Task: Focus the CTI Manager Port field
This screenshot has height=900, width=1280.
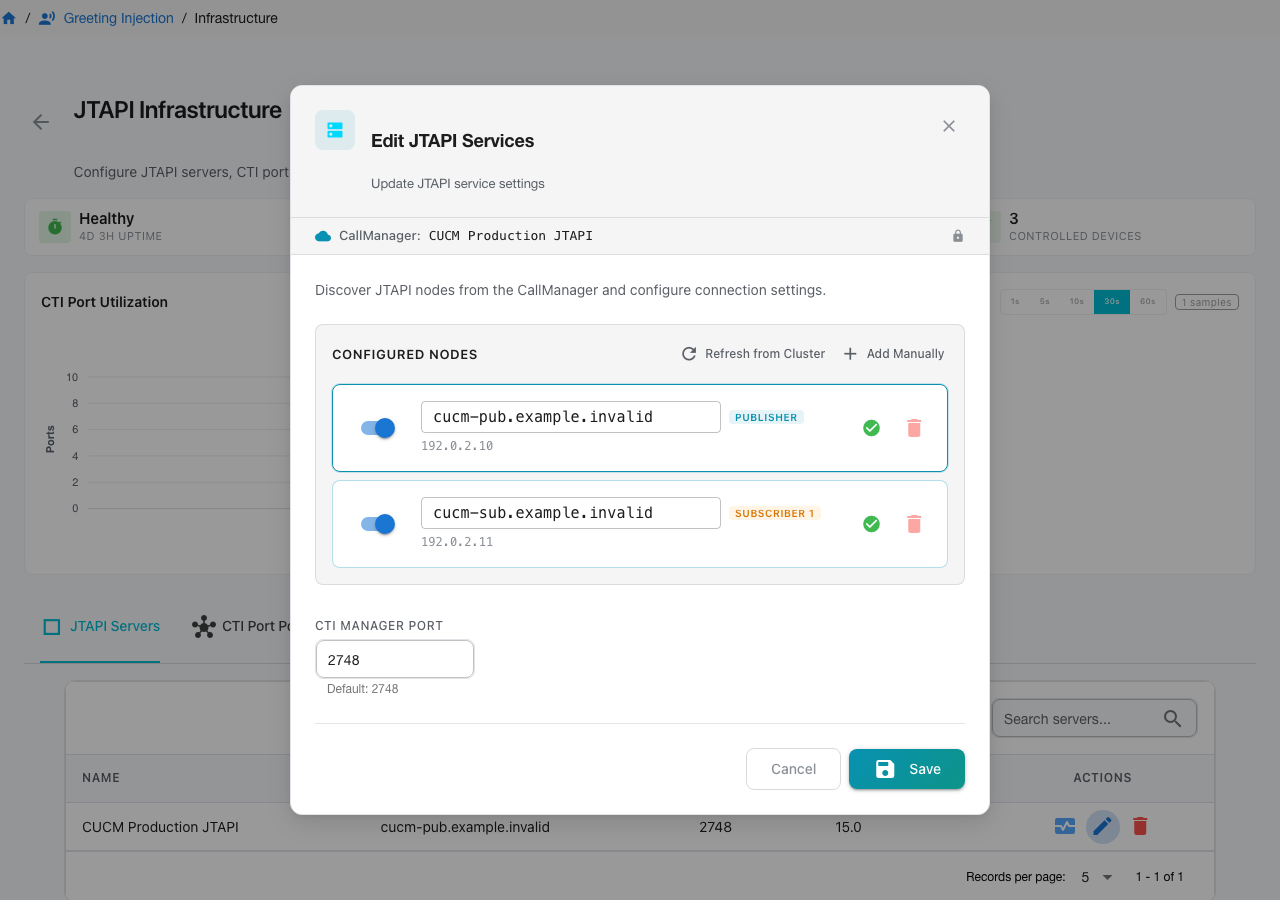Action: pos(394,660)
